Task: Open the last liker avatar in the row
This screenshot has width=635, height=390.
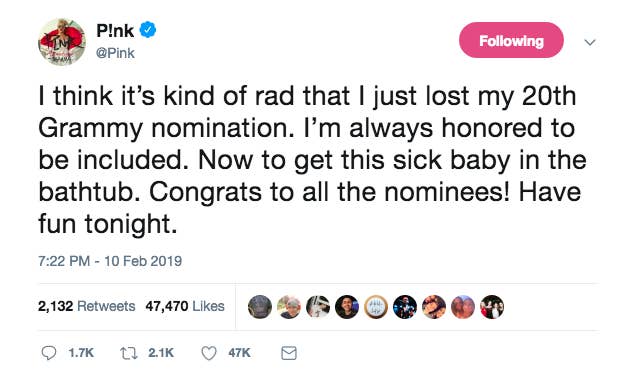Action: pyautogui.click(x=492, y=307)
